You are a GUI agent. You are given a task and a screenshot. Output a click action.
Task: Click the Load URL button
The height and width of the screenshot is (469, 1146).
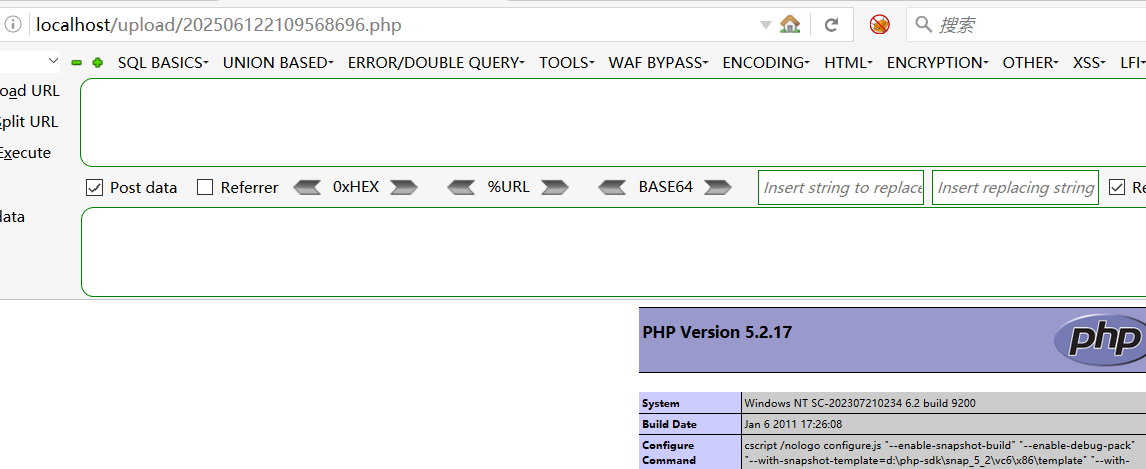pyautogui.click(x=29, y=91)
